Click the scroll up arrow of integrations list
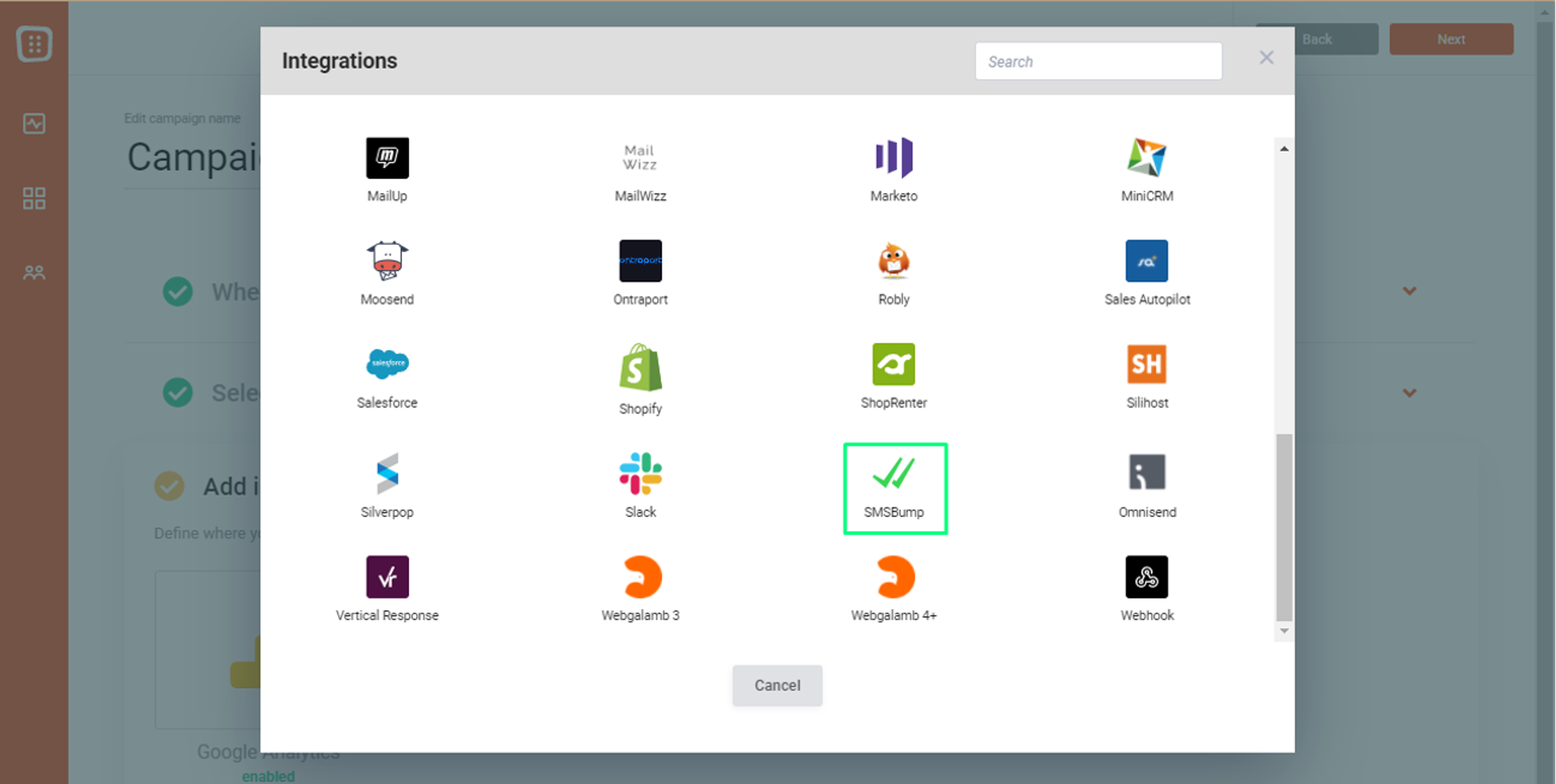Image resolution: width=1556 pixels, height=784 pixels. 1284,149
